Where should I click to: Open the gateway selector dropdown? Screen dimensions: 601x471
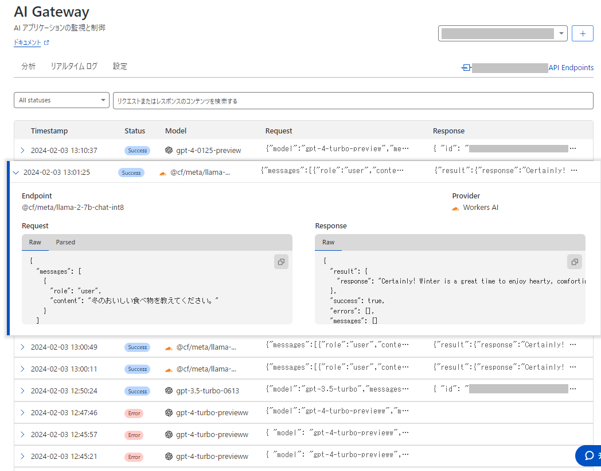pos(502,34)
